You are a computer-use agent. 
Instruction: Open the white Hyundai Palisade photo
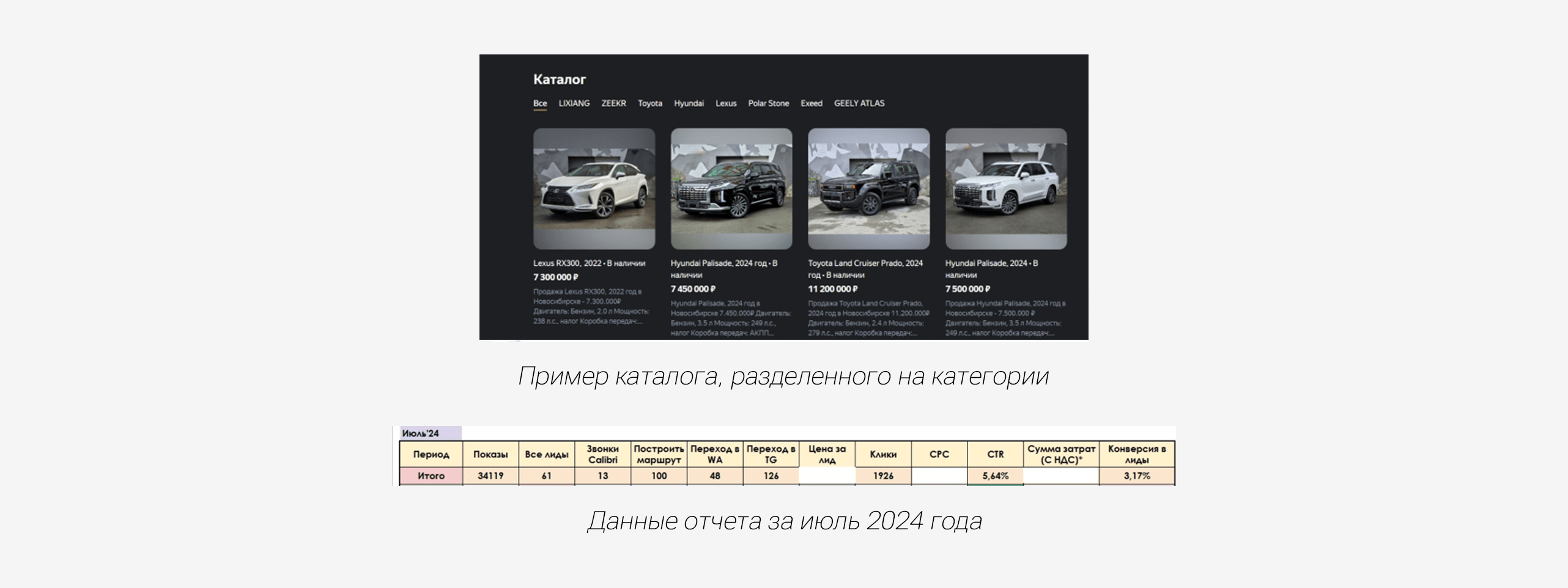tap(1006, 188)
